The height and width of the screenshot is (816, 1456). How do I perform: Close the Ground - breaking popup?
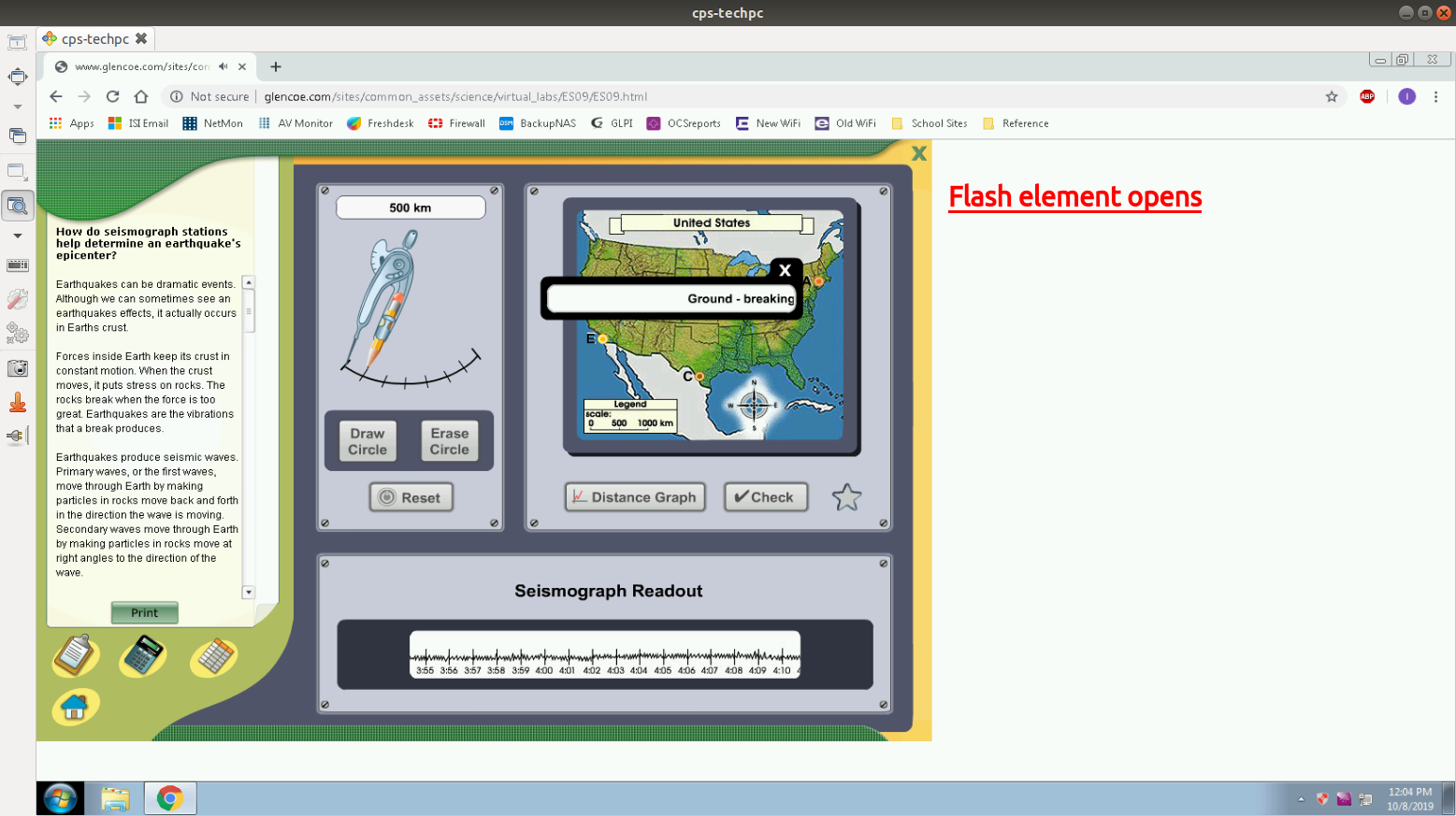[786, 270]
